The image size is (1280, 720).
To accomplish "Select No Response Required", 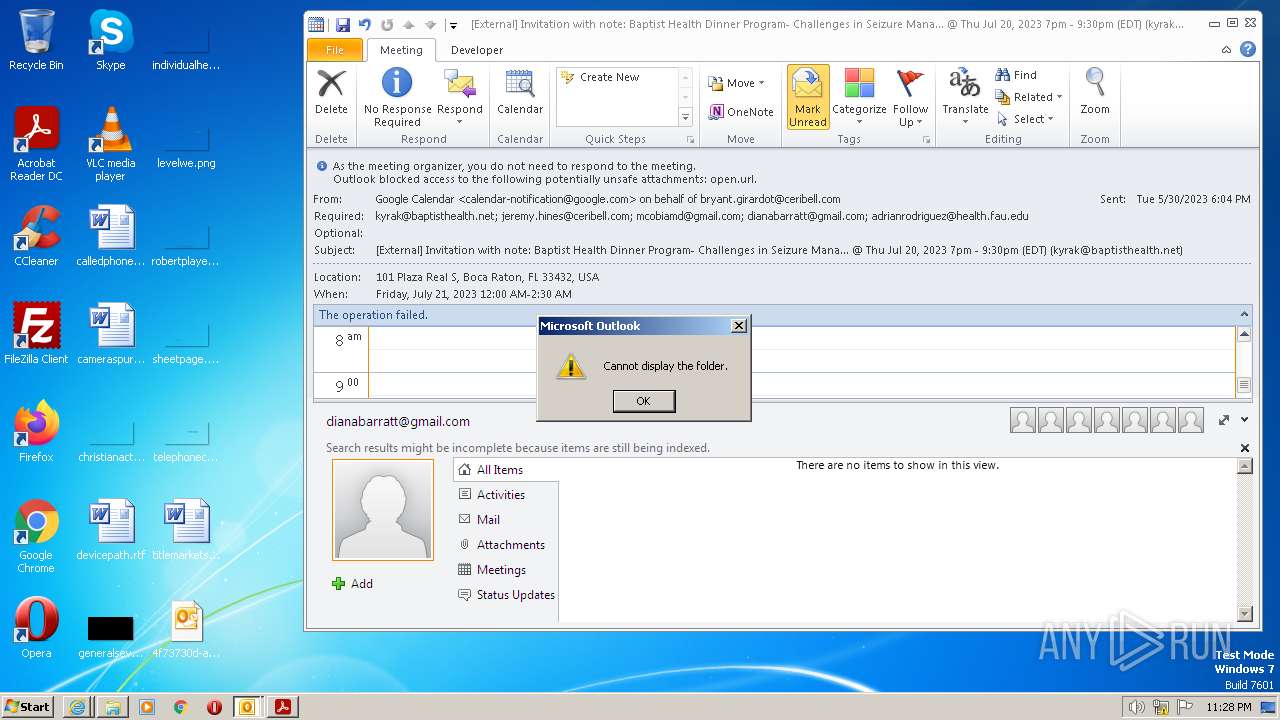I will [x=397, y=96].
